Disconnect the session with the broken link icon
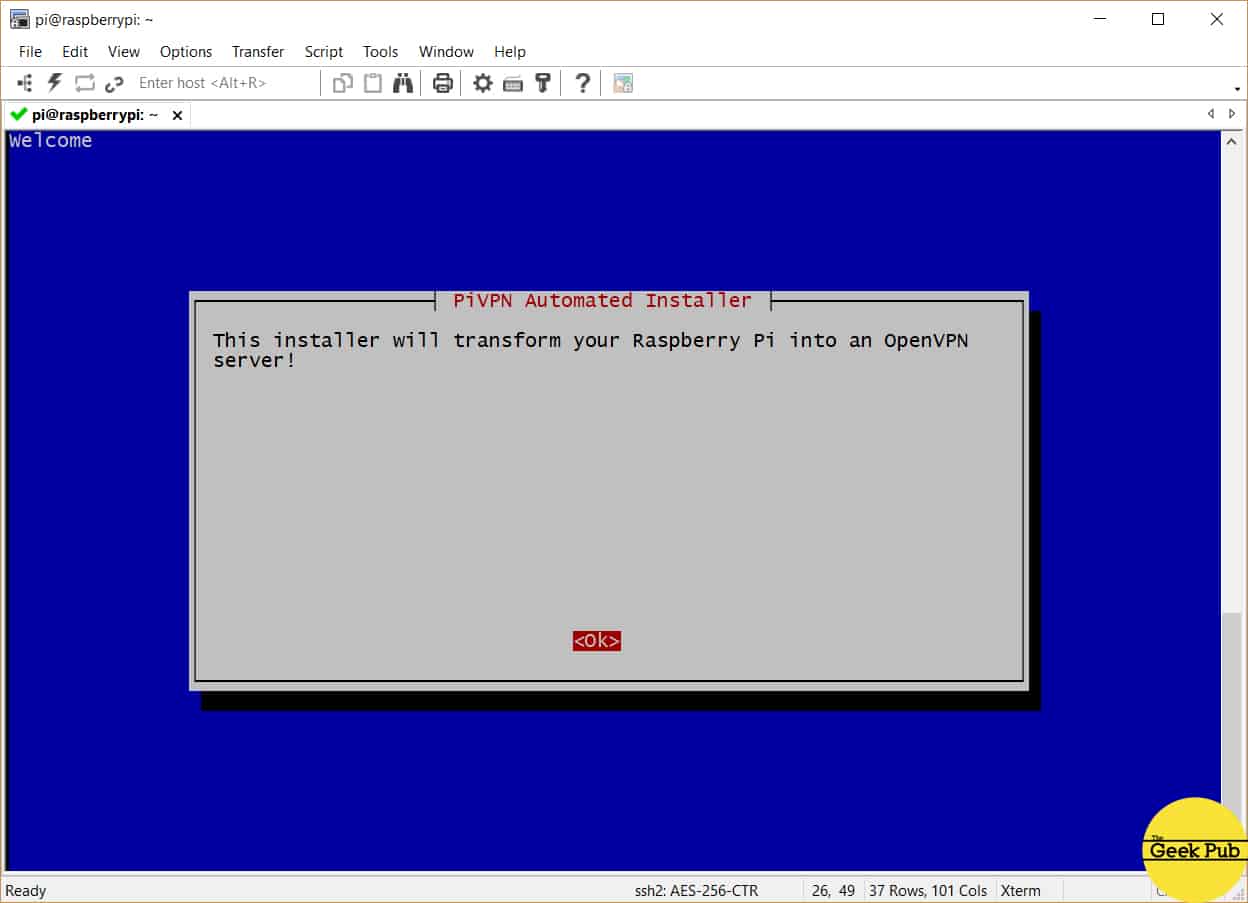The image size is (1248, 903). [x=113, y=83]
